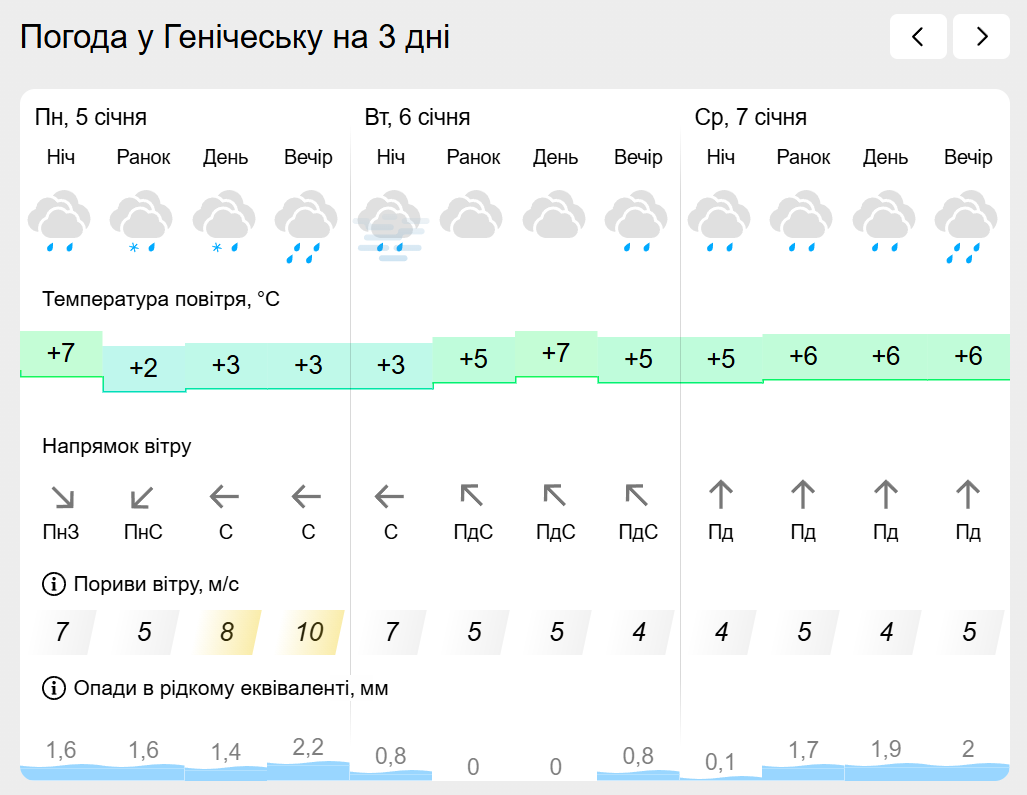Image resolution: width=1027 pixels, height=795 pixels.
Task: Select the Tuesday, 6 January heading
Action: click(417, 118)
